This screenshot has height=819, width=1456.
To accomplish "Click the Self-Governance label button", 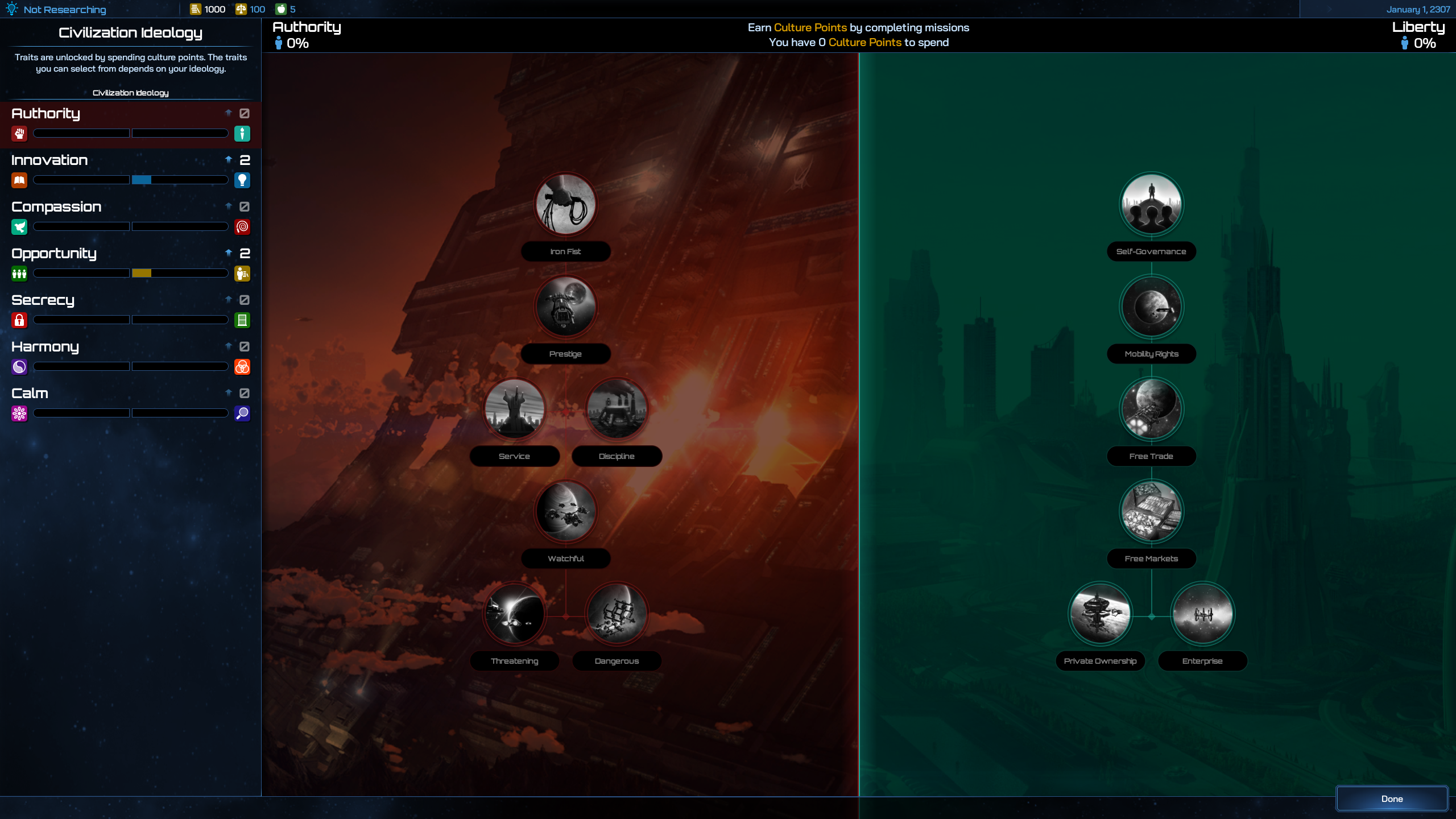I will (x=1151, y=251).
